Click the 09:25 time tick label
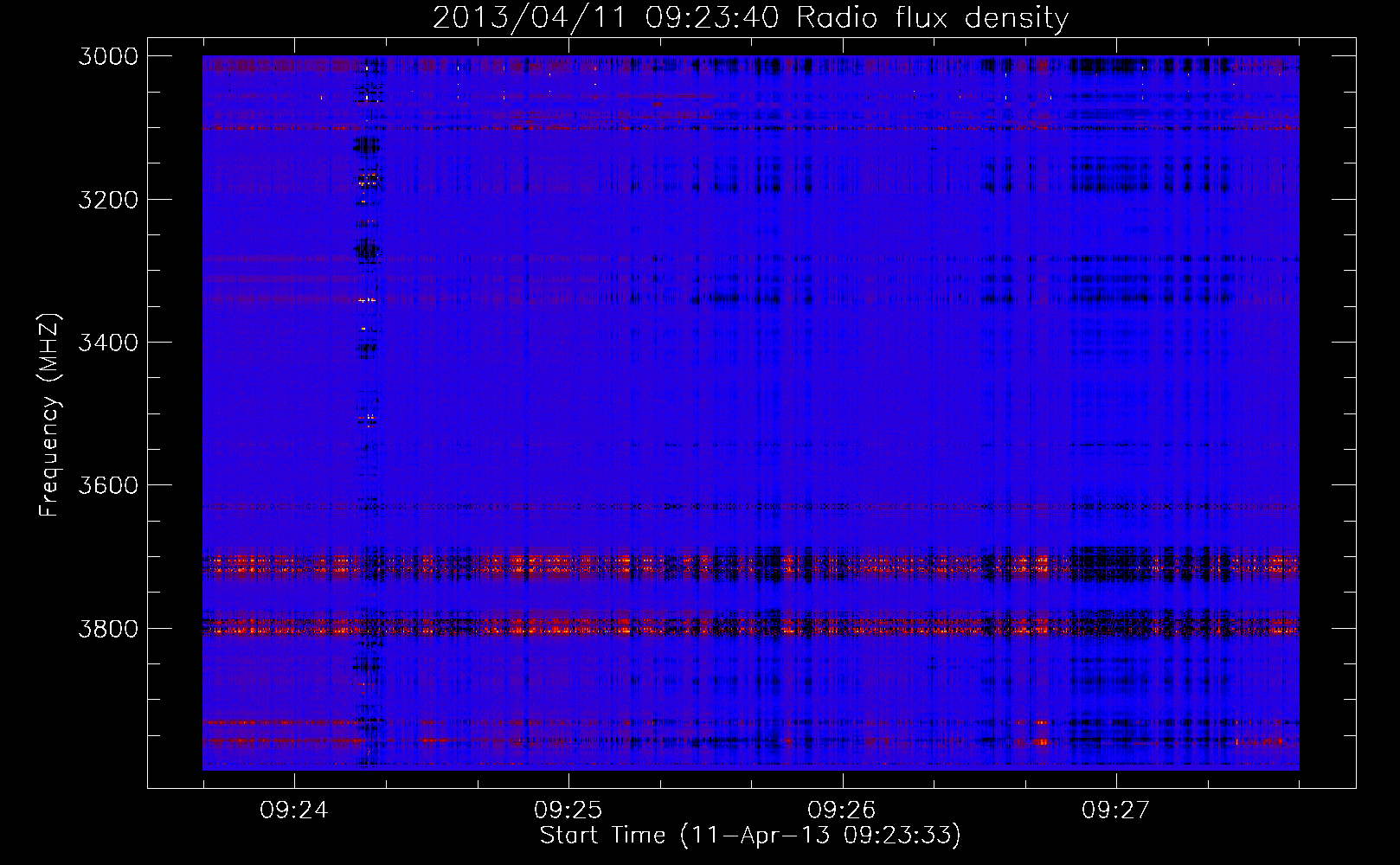This screenshot has width=1400, height=865. 568,810
